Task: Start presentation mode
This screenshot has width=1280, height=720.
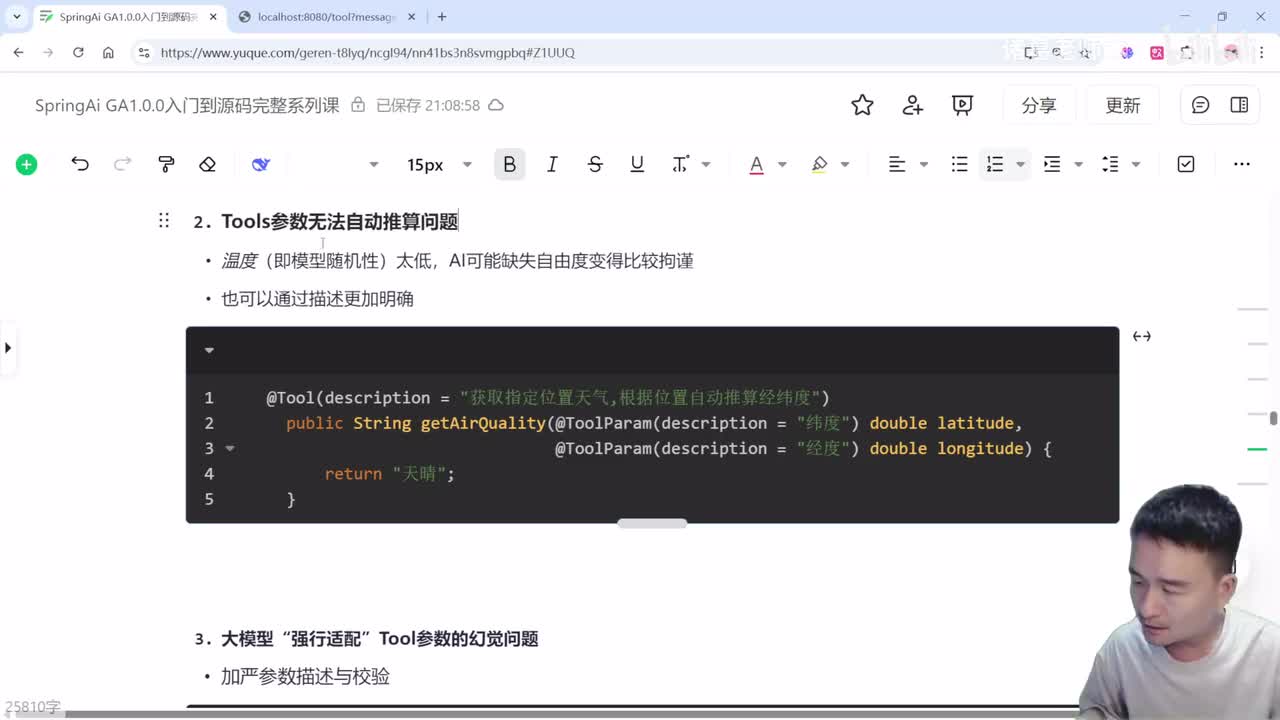Action: [x=962, y=105]
